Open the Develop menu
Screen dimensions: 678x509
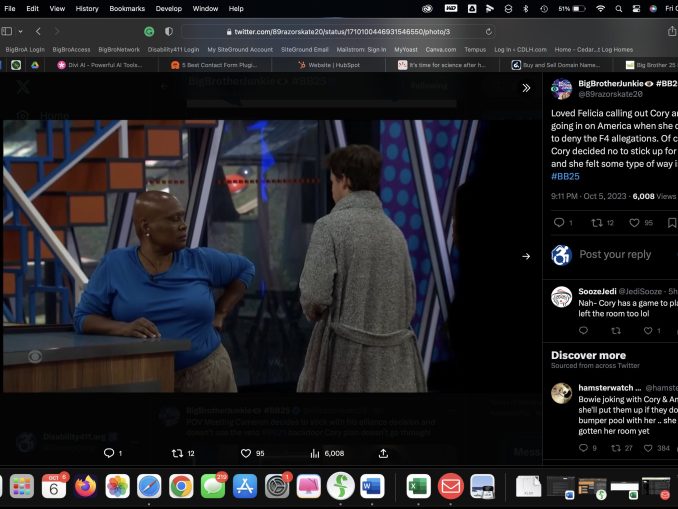click(x=169, y=8)
